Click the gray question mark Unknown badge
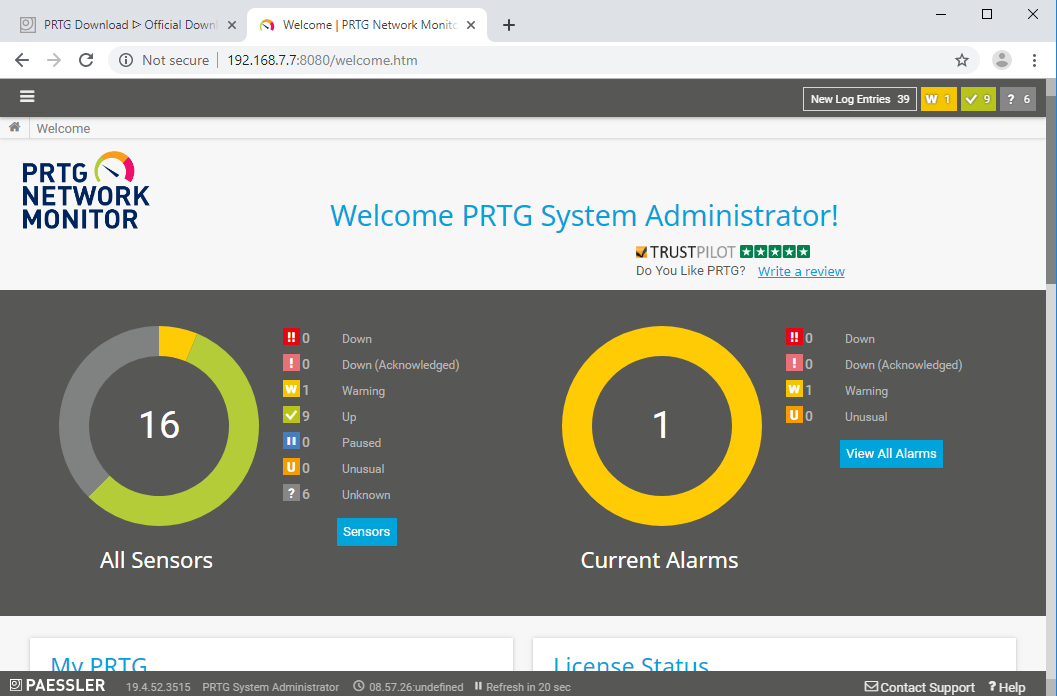1057x696 pixels. (x=1018, y=98)
